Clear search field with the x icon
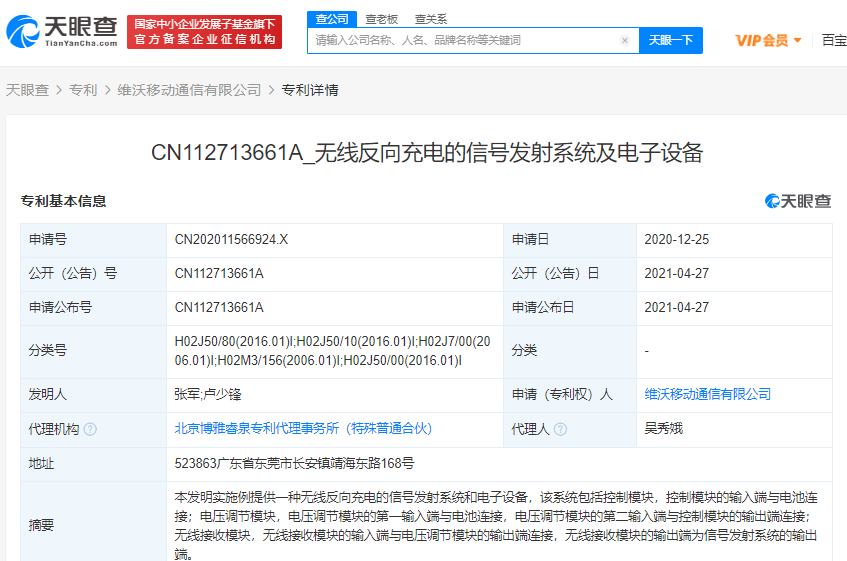Screen dimensions: 847x561 pyautogui.click(x=624, y=40)
